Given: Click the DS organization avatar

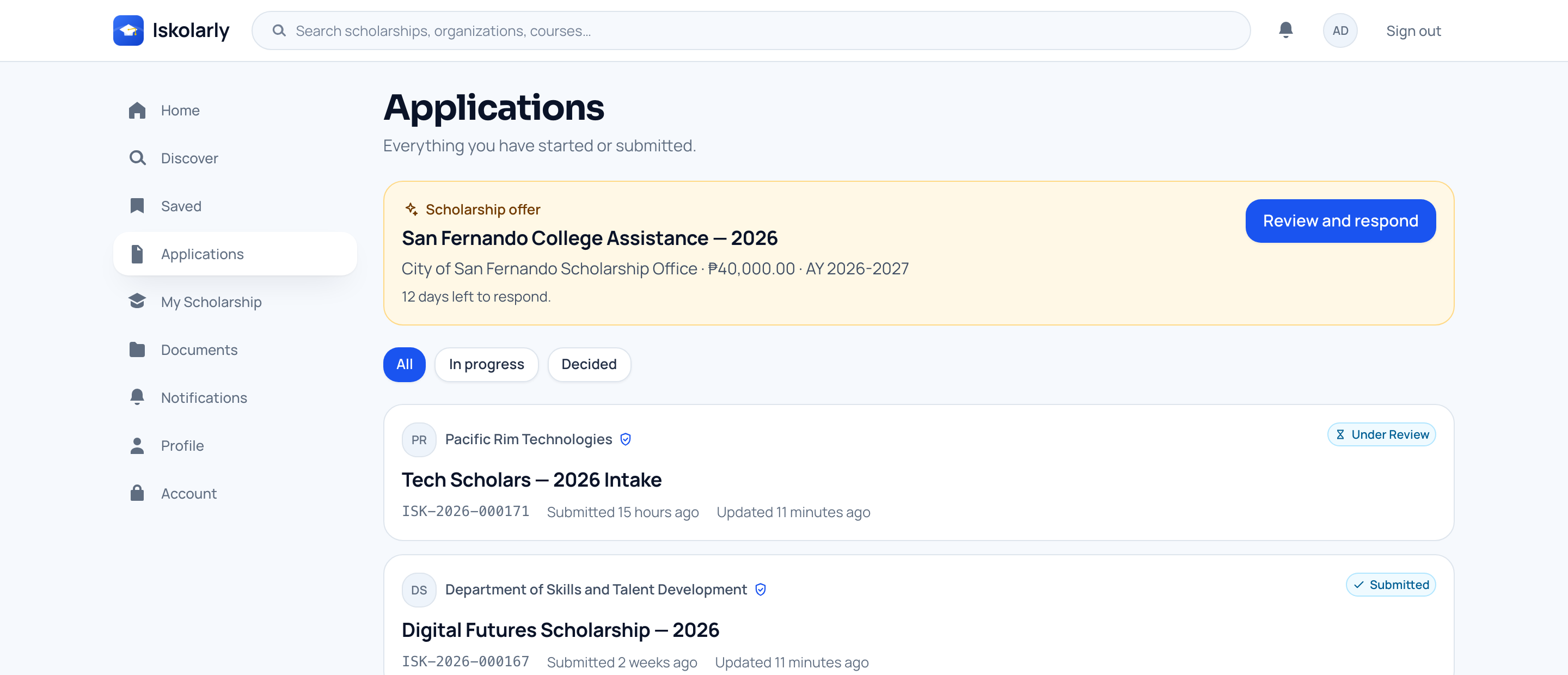Looking at the screenshot, I should (419, 590).
